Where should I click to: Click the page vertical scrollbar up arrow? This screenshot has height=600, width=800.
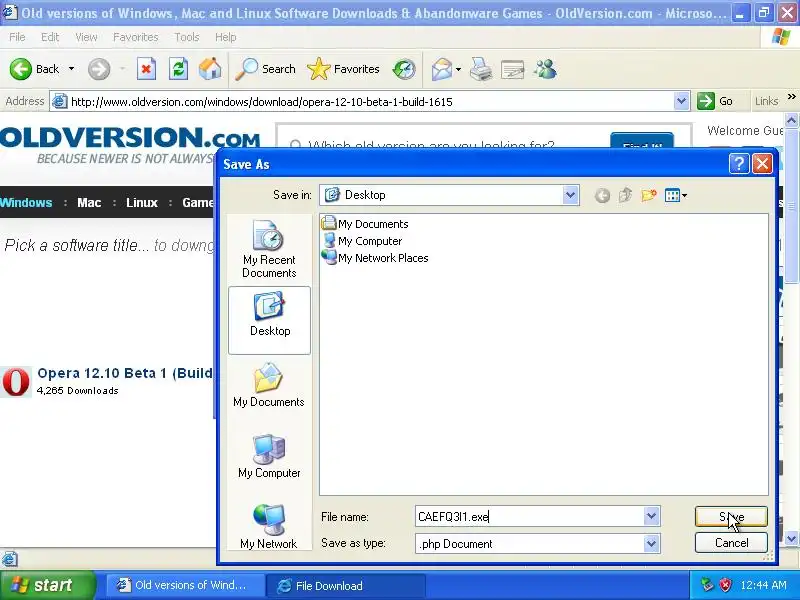pos(791,120)
